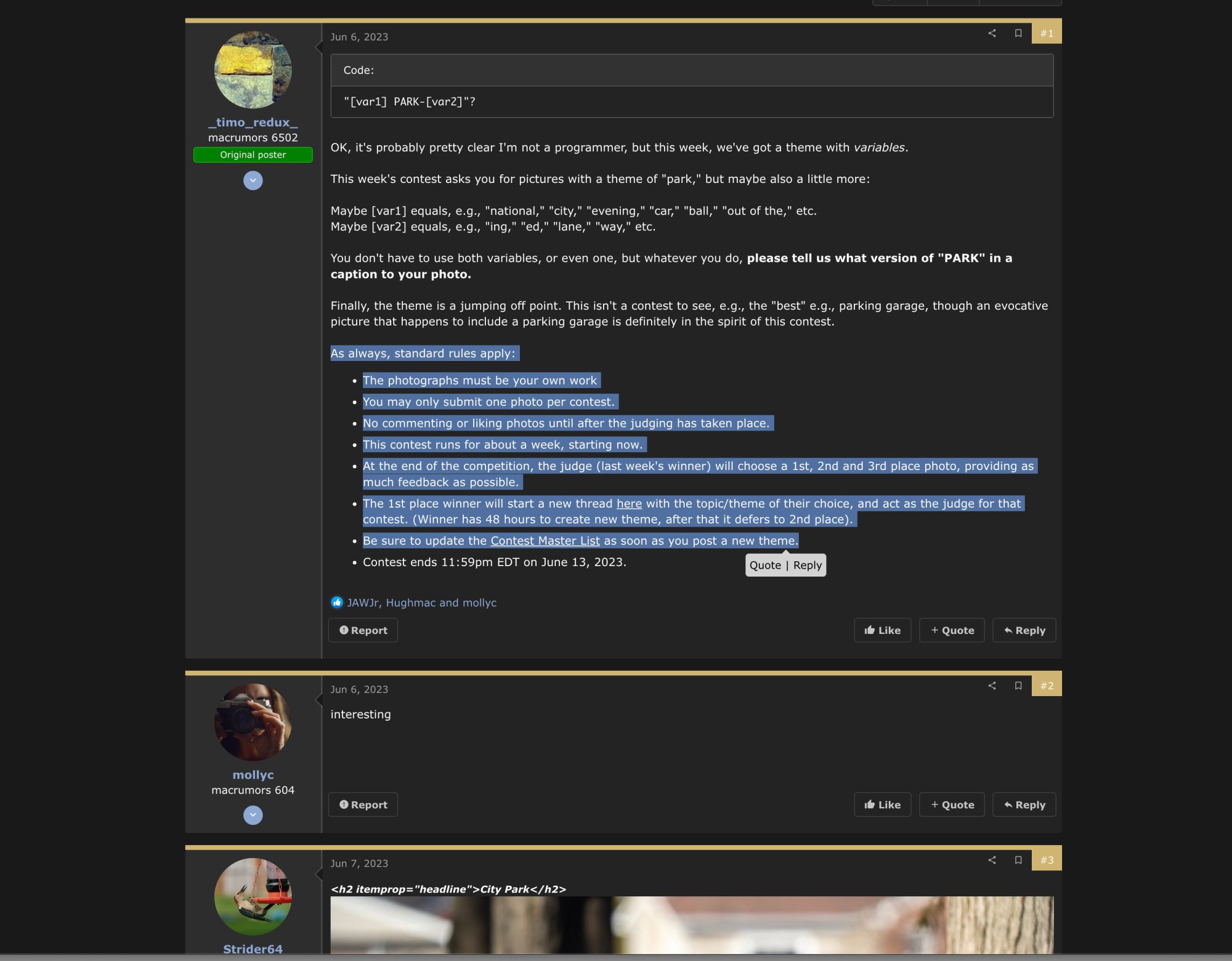Click the Report button on post #1
The height and width of the screenshot is (961, 1232).
click(x=363, y=630)
